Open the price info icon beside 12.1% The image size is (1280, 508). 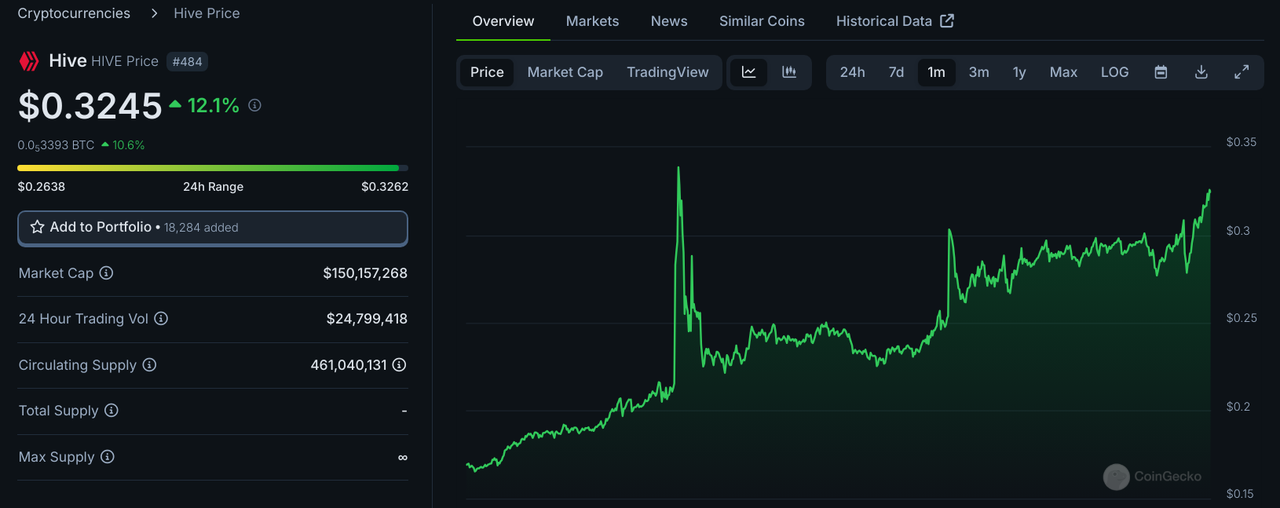coord(255,105)
